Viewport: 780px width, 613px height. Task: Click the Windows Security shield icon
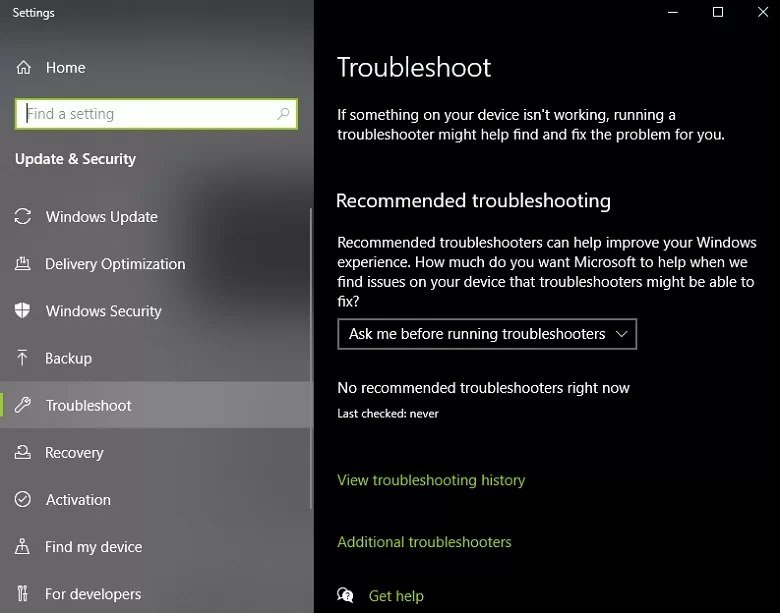[22, 310]
